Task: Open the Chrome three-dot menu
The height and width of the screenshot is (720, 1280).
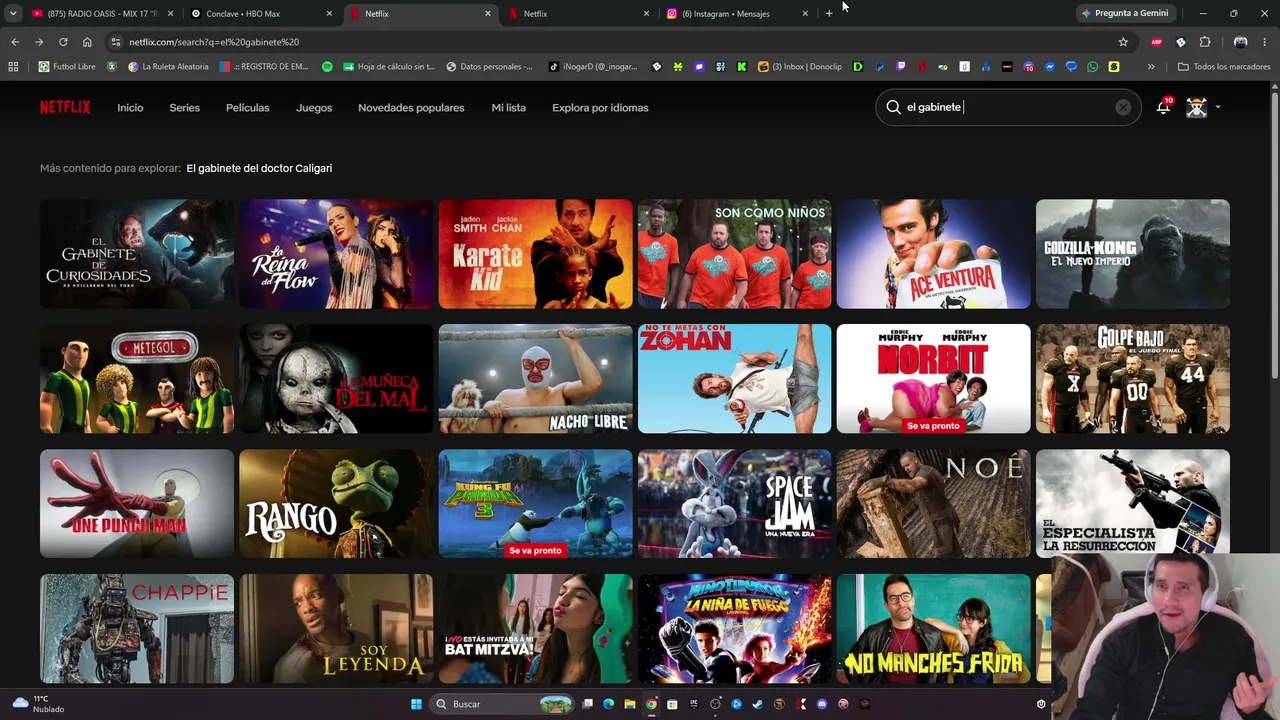Action: click(1265, 42)
